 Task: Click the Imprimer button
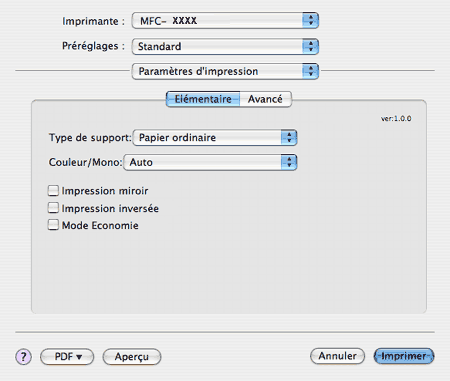coord(404,356)
